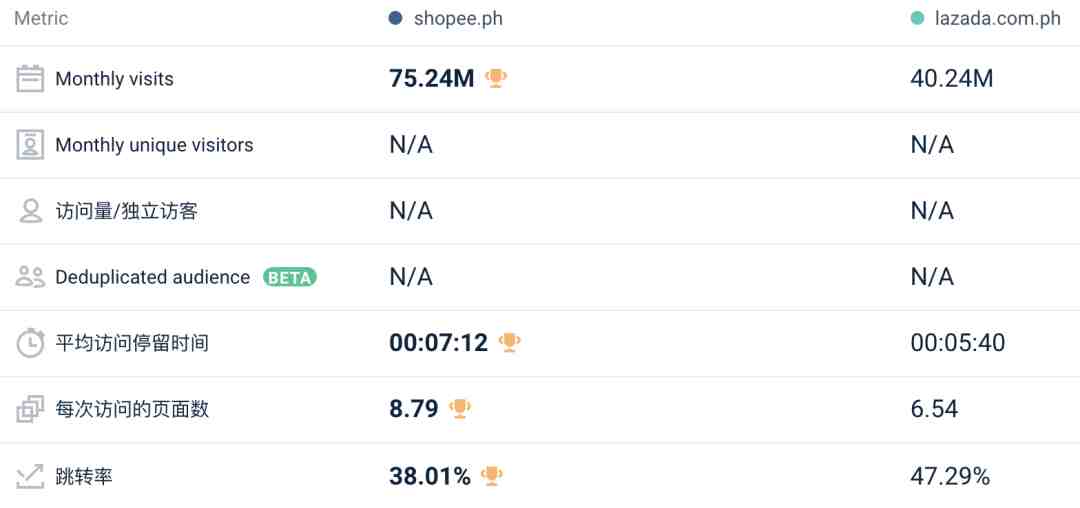Select the shopee.ph column header
The height and width of the screenshot is (508, 1080).
(446, 19)
